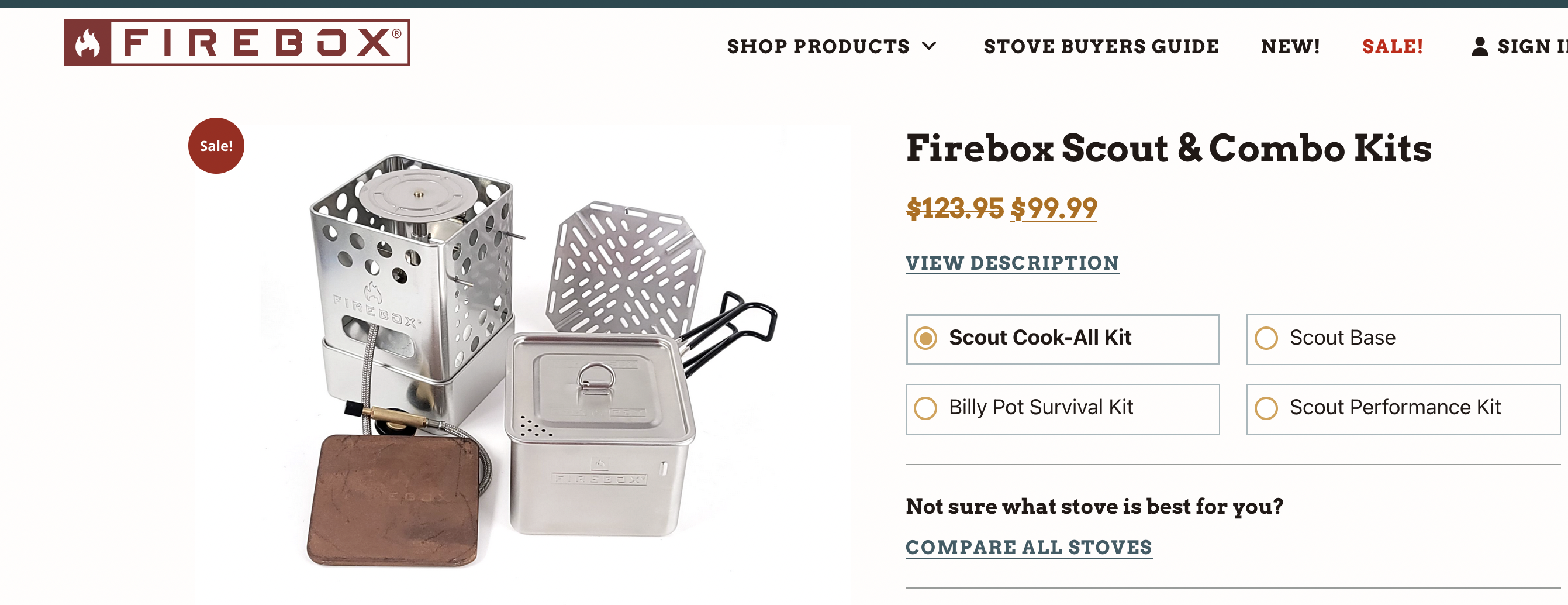
Task: Open the Shop Products menu
Action: coord(818,46)
